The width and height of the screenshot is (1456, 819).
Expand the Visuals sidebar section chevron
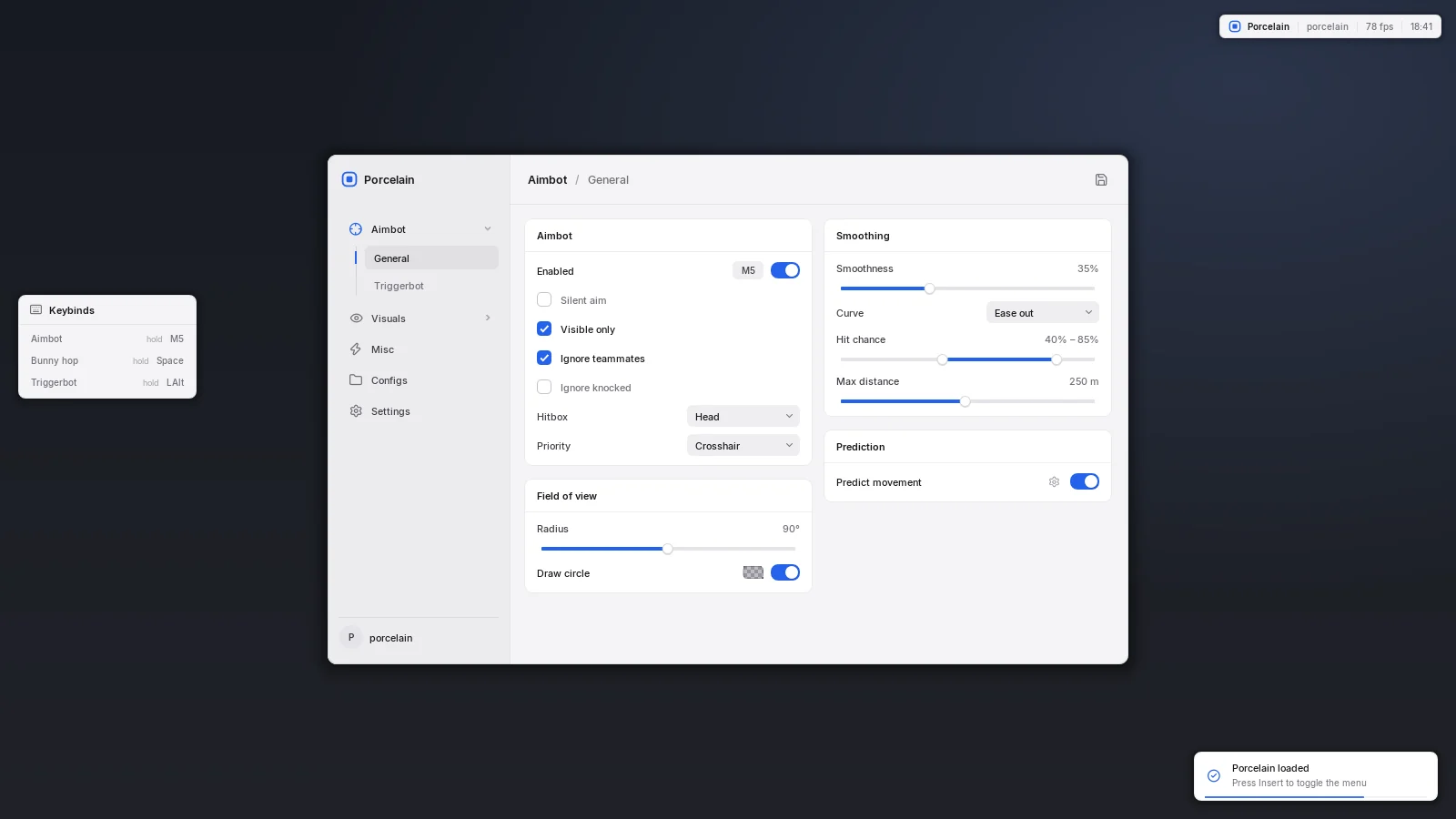point(488,318)
